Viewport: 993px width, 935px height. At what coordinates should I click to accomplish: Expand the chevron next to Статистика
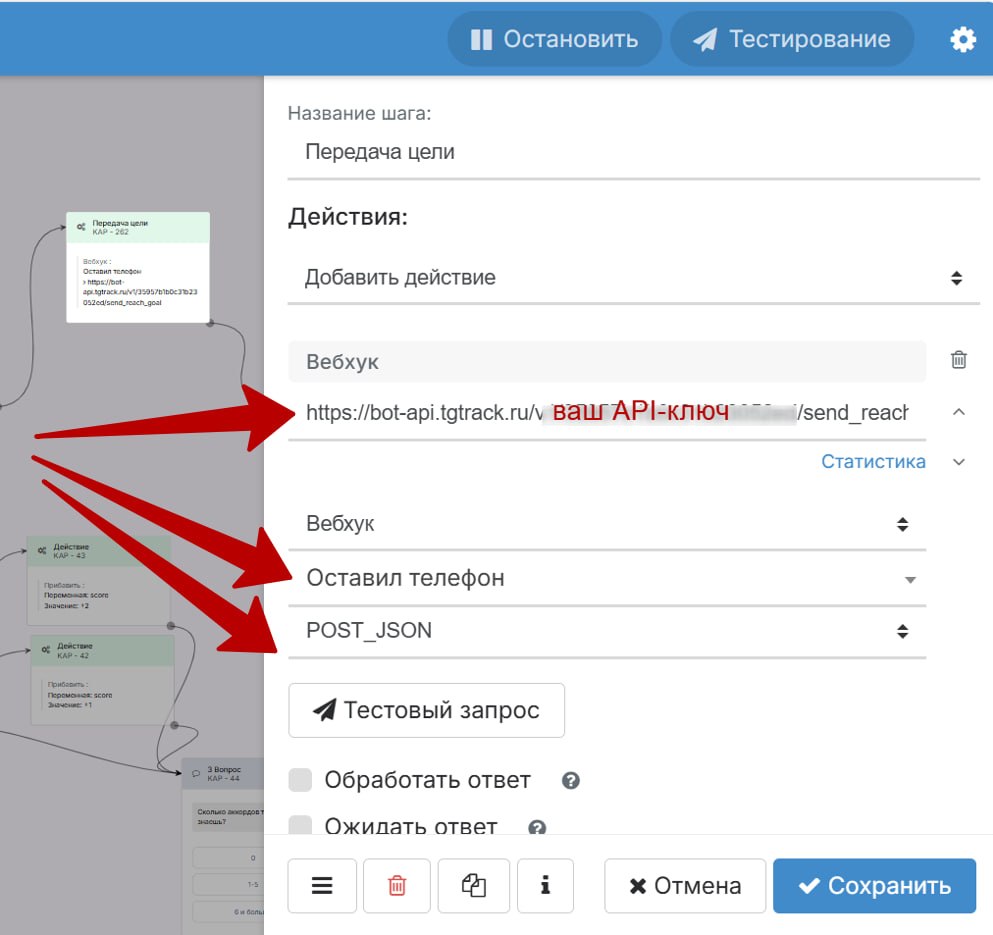pos(959,462)
